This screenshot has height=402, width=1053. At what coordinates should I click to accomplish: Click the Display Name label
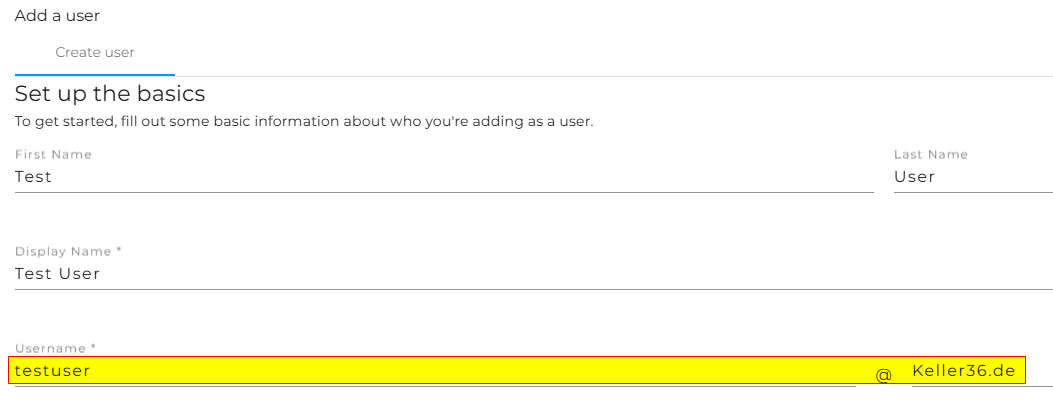tap(64, 252)
